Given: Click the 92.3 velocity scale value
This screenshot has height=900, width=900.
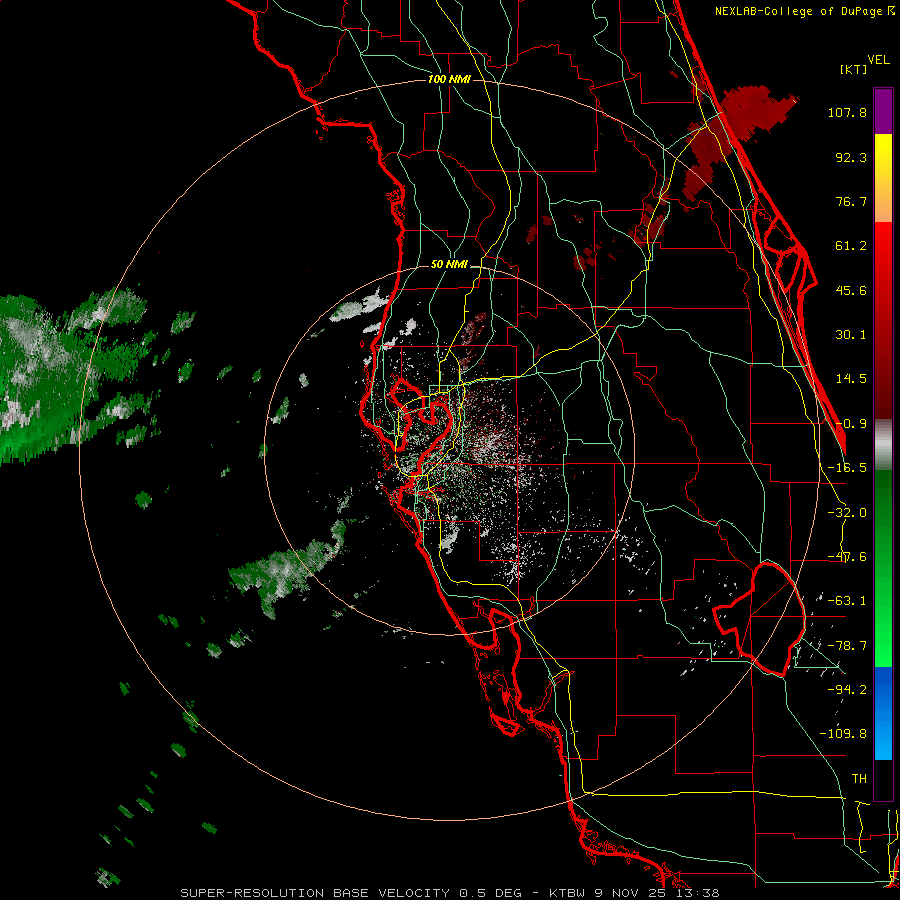Looking at the screenshot, I should click(851, 157).
